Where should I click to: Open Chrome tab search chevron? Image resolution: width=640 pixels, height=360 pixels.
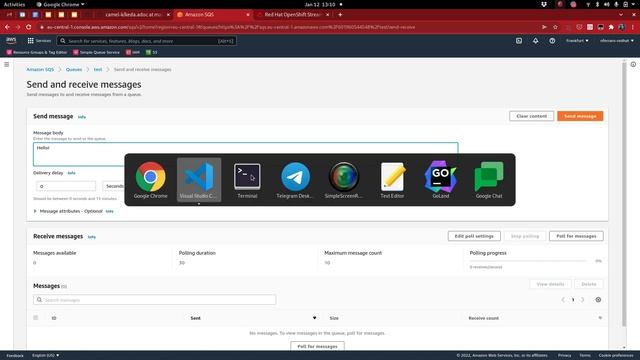pos(621,14)
